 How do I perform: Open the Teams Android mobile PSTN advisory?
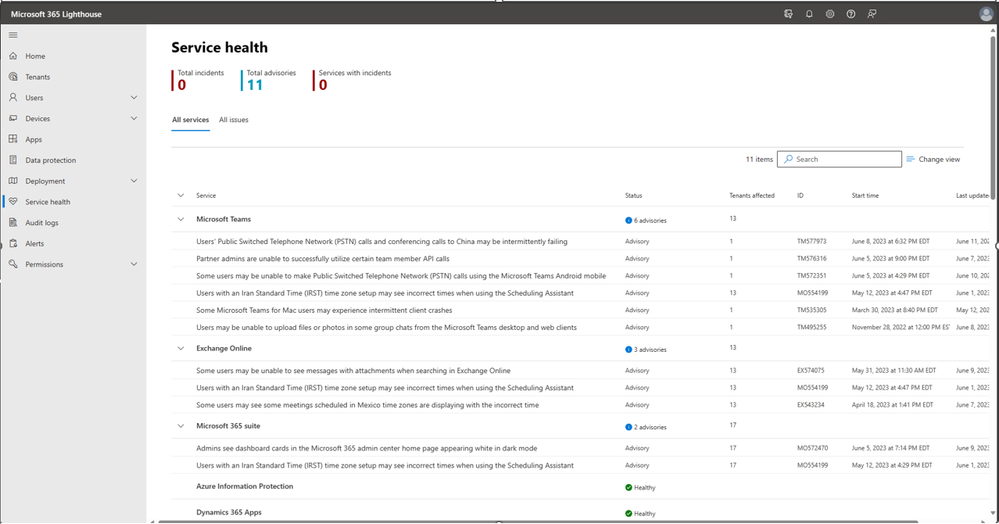pos(401,276)
